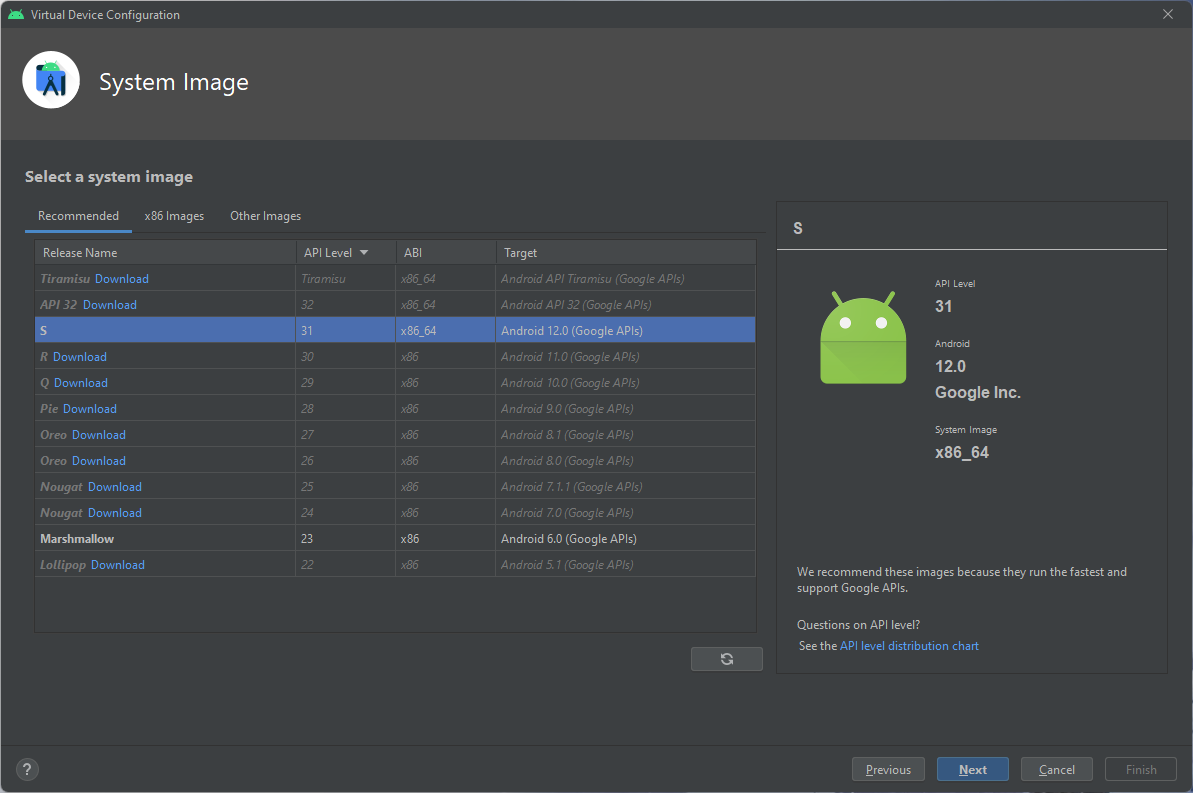Close the Virtual Device Configuration dialog
The height and width of the screenshot is (793, 1193).
pyautogui.click(x=1168, y=14)
